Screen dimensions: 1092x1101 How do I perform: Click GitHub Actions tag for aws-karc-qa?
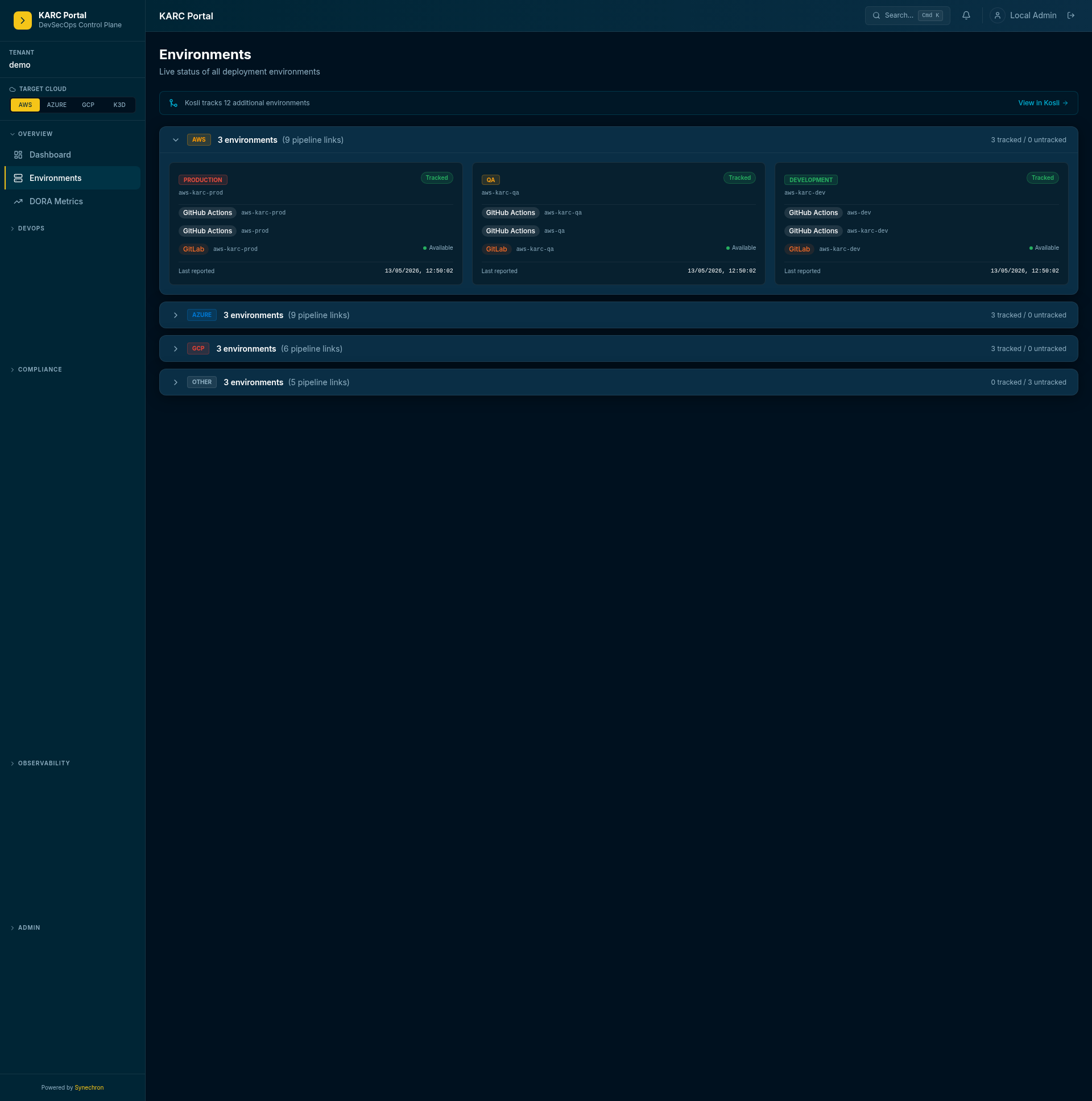(x=510, y=213)
